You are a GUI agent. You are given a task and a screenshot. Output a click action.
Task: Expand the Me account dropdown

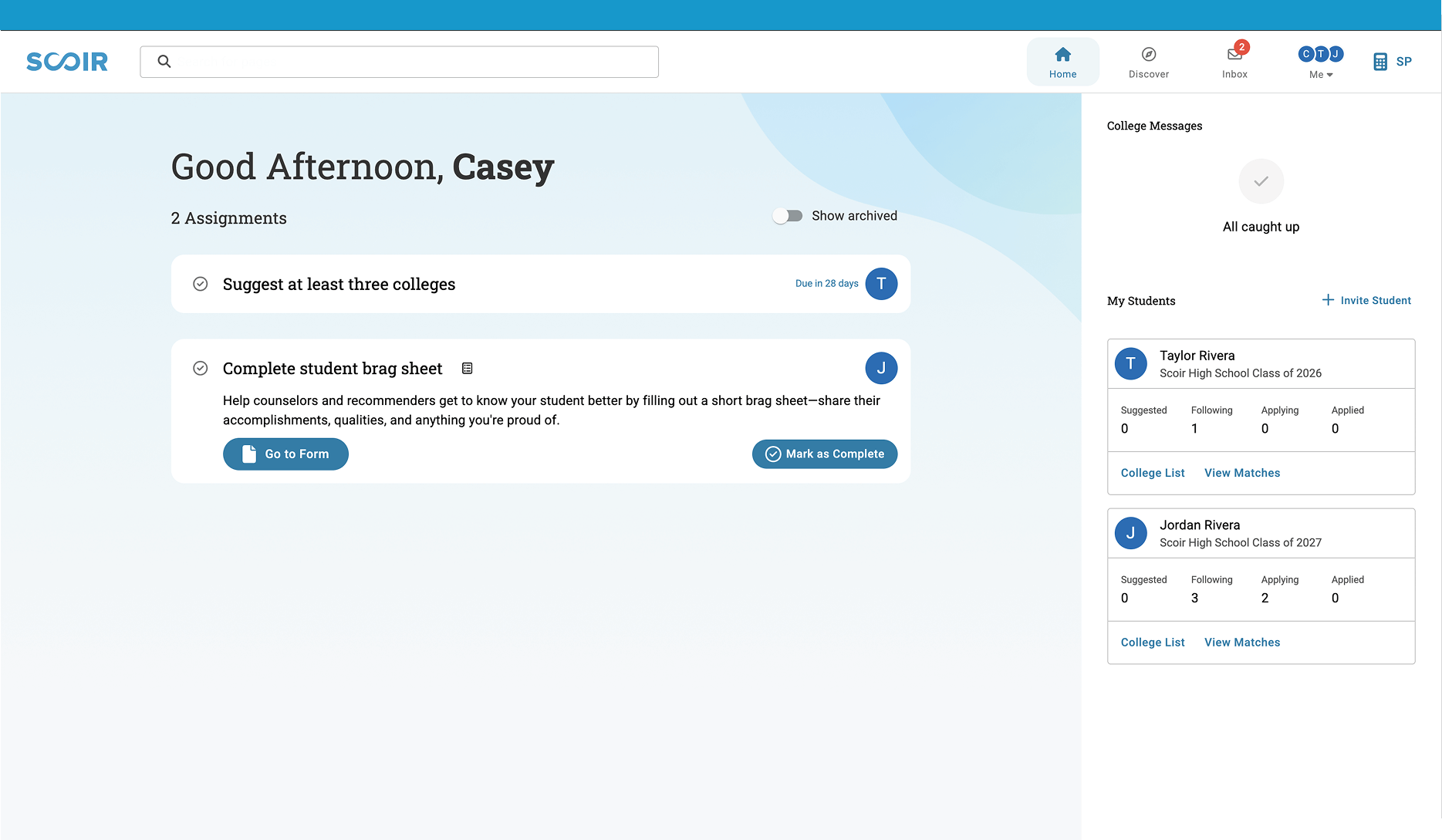pyautogui.click(x=1321, y=62)
